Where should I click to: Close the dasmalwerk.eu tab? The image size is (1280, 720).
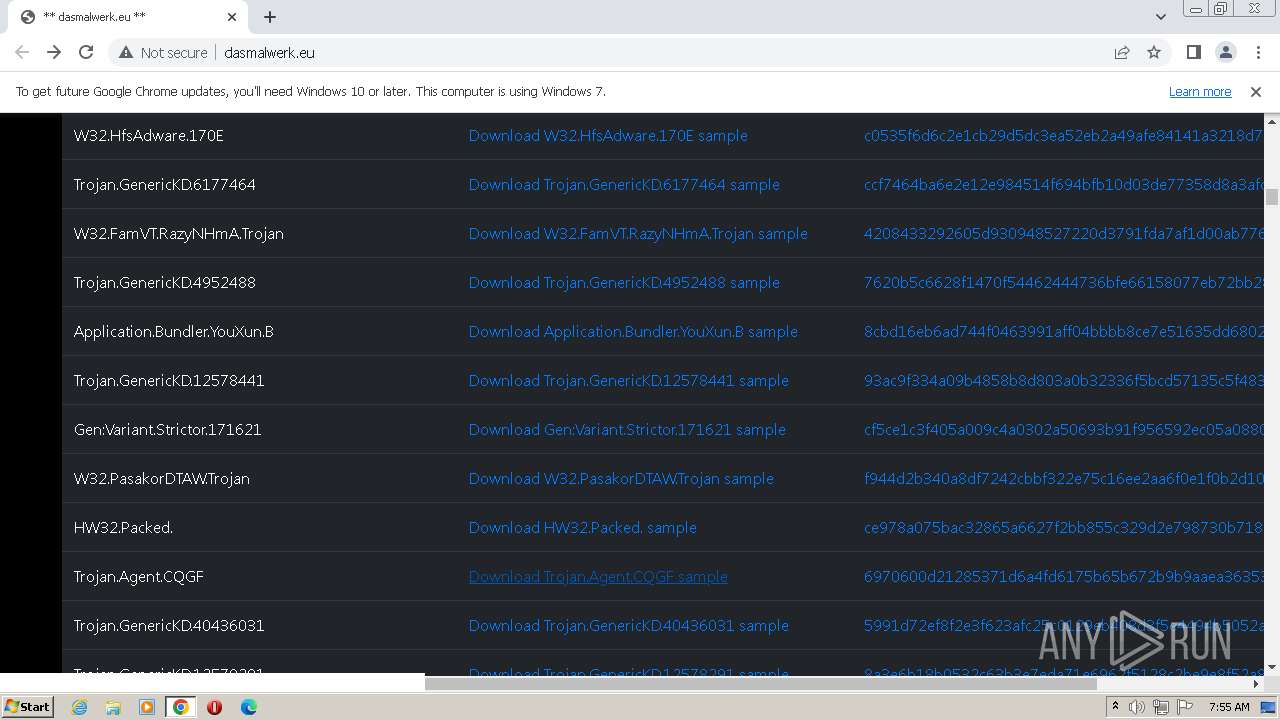(x=232, y=17)
